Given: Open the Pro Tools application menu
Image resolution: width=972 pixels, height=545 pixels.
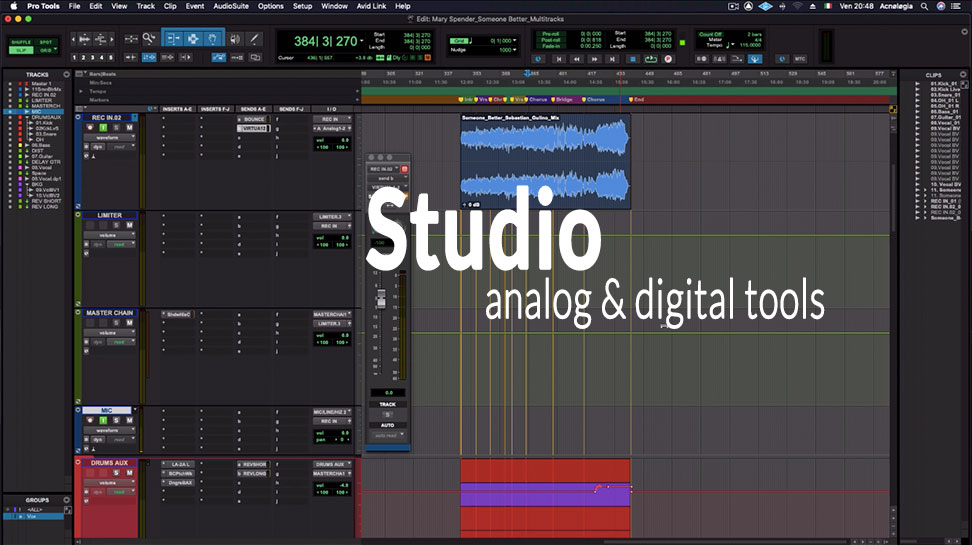Looking at the screenshot, I should [x=43, y=6].
